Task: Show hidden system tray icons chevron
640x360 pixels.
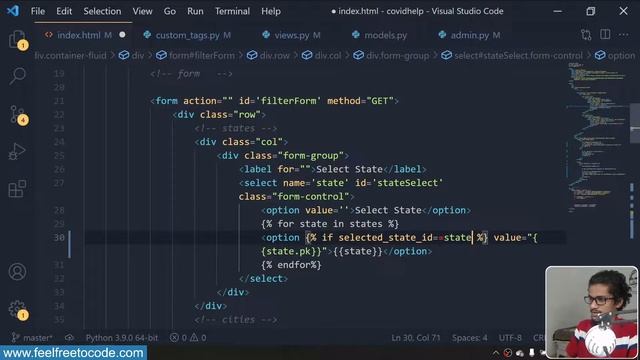Action: click(496, 353)
